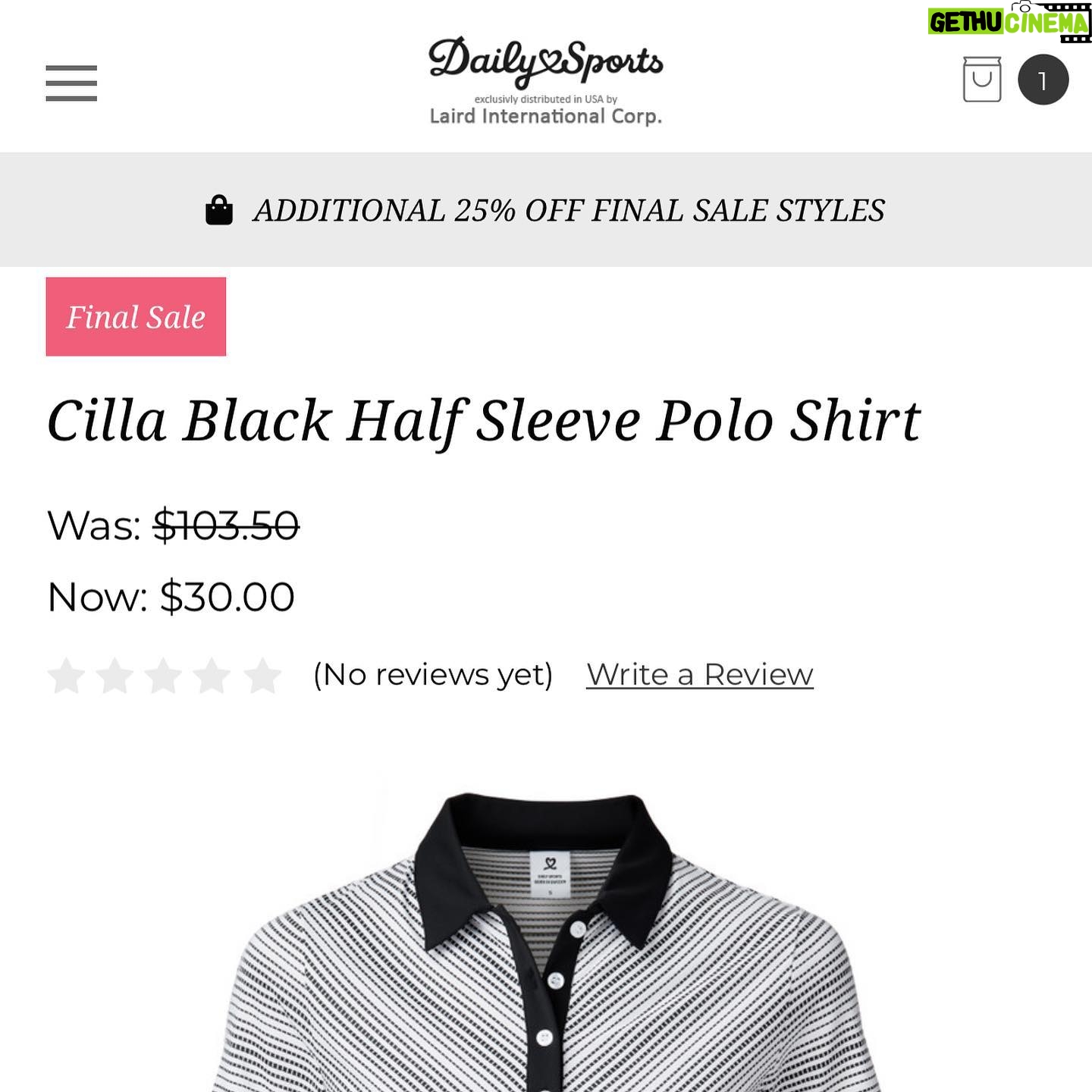Image resolution: width=1092 pixels, height=1092 pixels.
Task: Click the Final Sale pink badge
Action: pyautogui.click(x=136, y=316)
